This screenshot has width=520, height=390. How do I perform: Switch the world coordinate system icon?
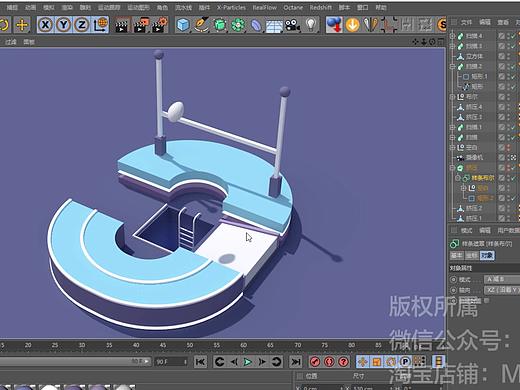100,25
